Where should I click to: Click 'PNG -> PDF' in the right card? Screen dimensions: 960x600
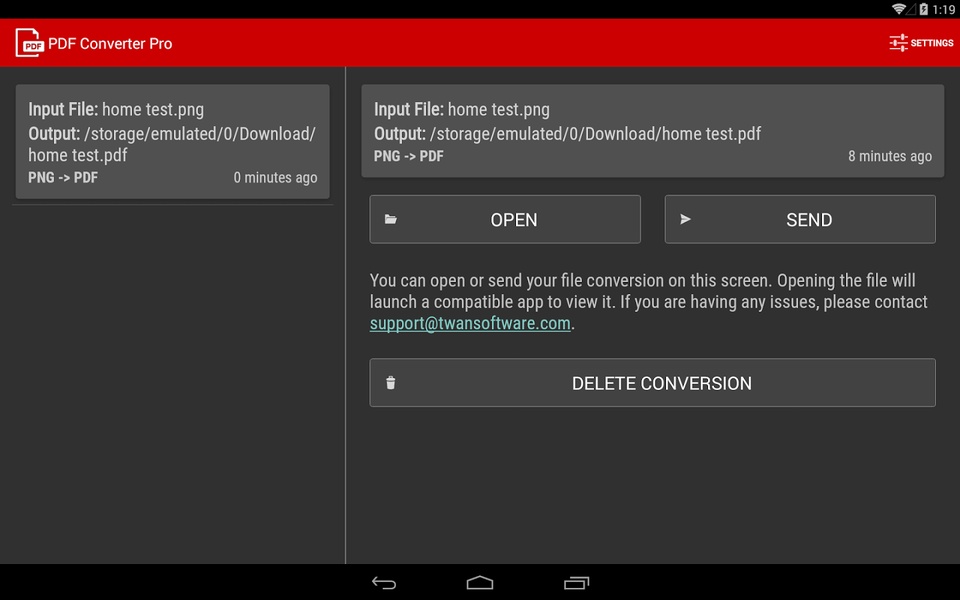409,156
